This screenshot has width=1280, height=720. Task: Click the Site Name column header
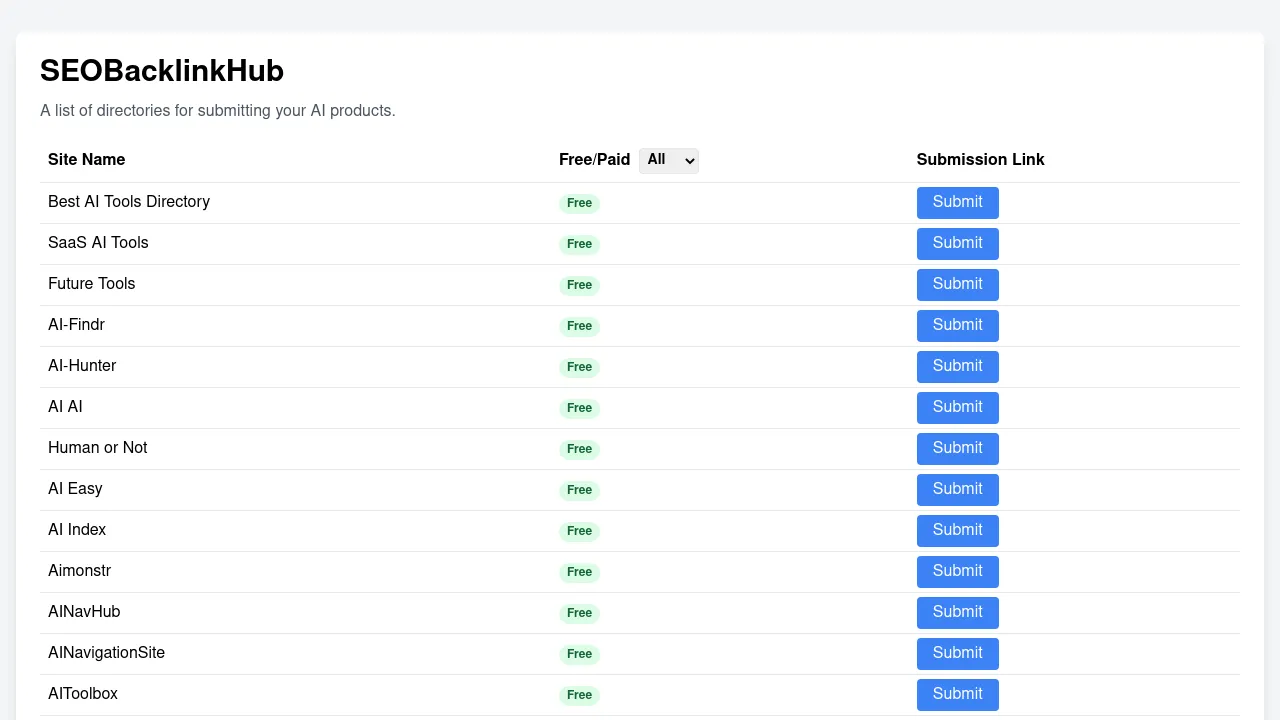coord(86,160)
